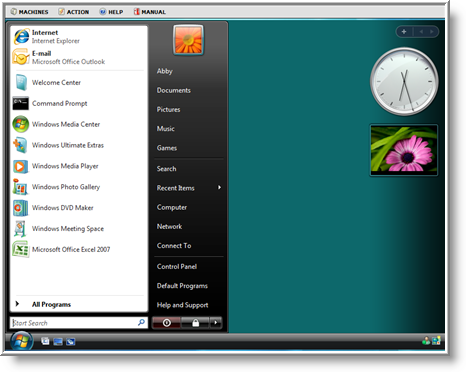Image resolution: width=466 pixels, height=372 pixels.
Task: Click the flower slideshow gadget picture
Action: 404,149
